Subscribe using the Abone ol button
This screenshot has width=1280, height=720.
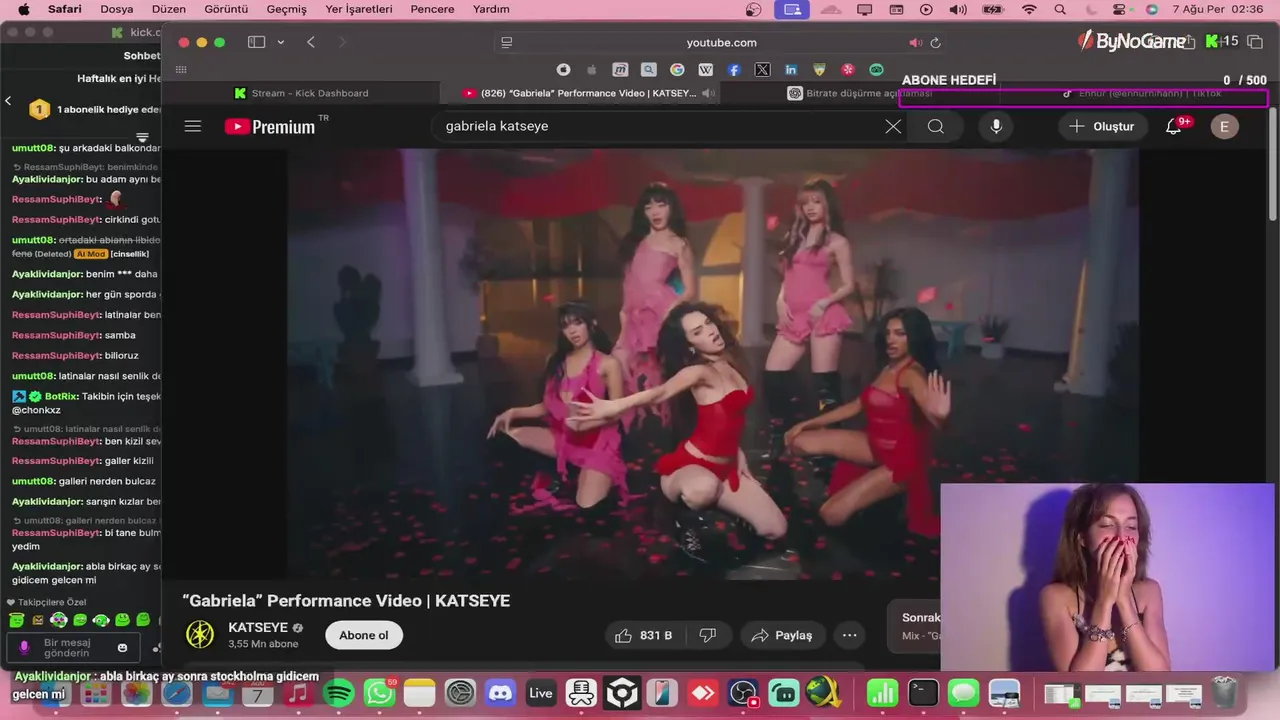pyautogui.click(x=364, y=635)
